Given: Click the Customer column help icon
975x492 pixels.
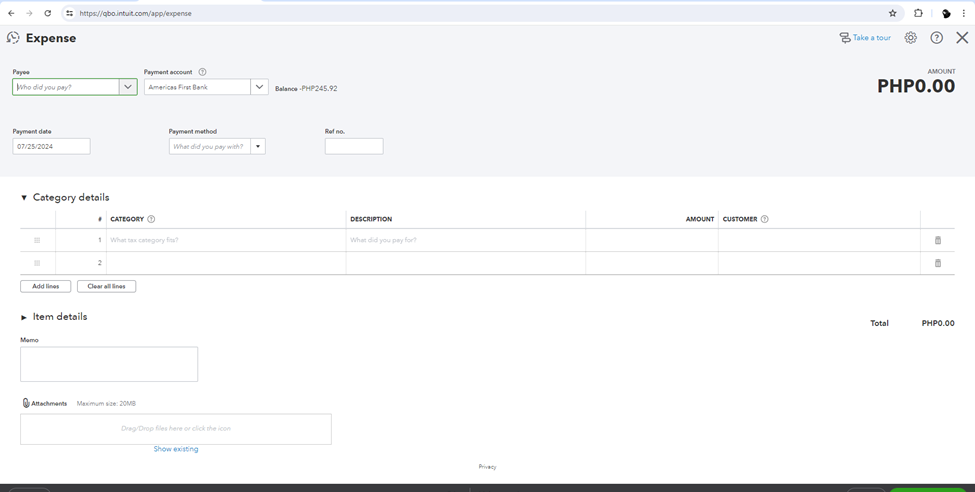Looking at the screenshot, I should pos(765,219).
